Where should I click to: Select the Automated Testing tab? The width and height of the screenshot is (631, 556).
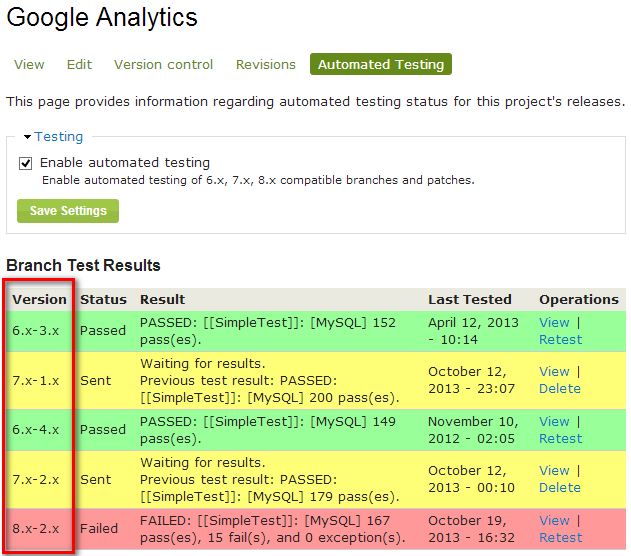[x=381, y=64]
